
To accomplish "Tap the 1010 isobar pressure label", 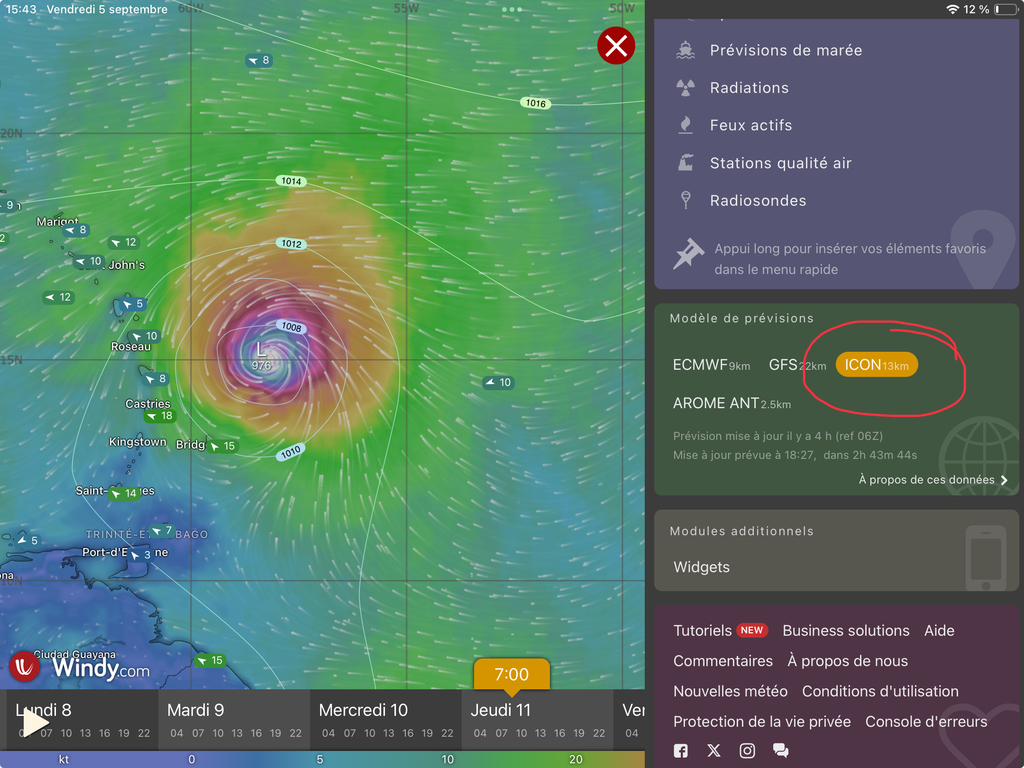I will click(291, 452).
